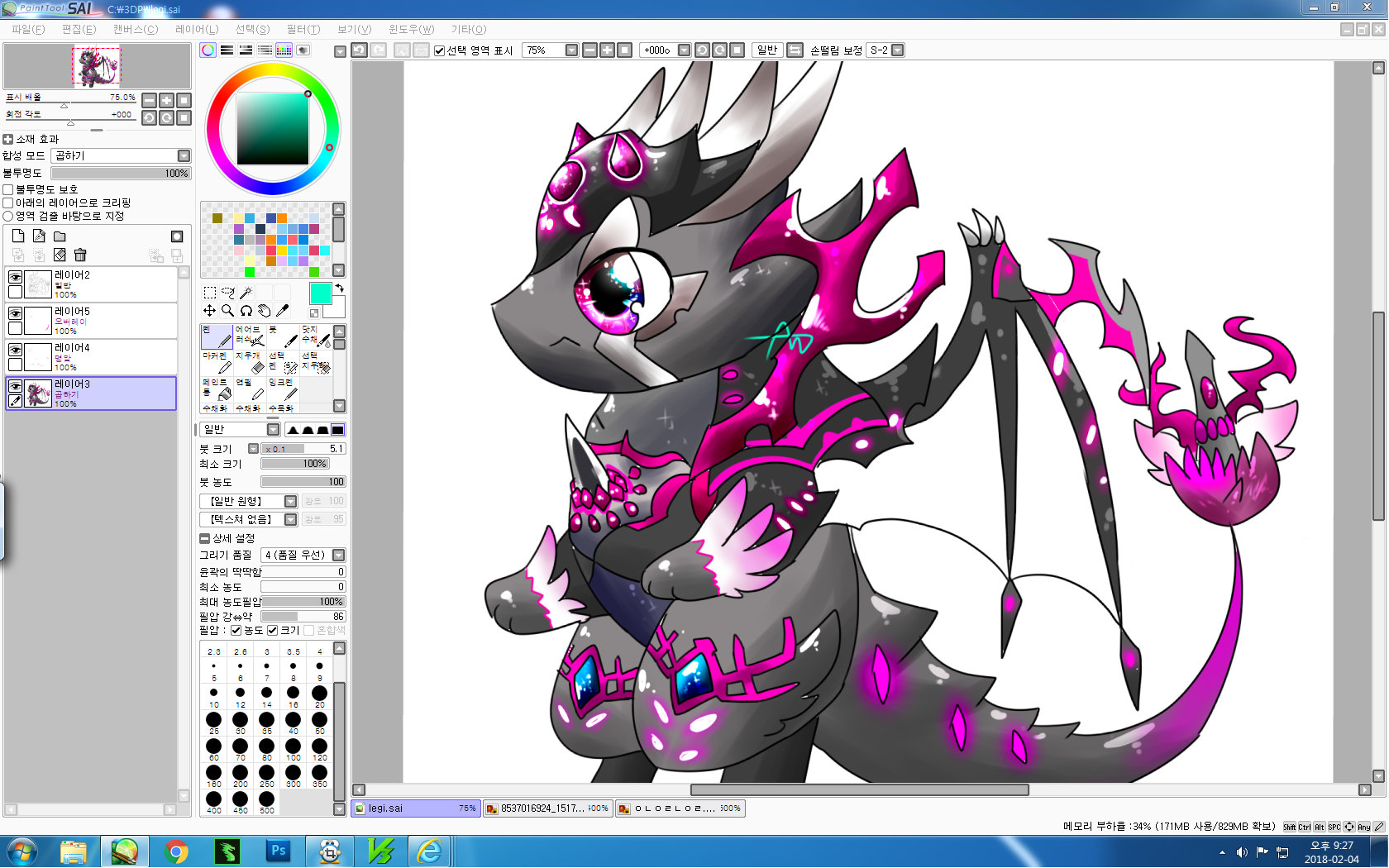Viewport: 1389px width, 868px height.
Task: Click the teal foreground color swatch
Action: click(x=320, y=293)
